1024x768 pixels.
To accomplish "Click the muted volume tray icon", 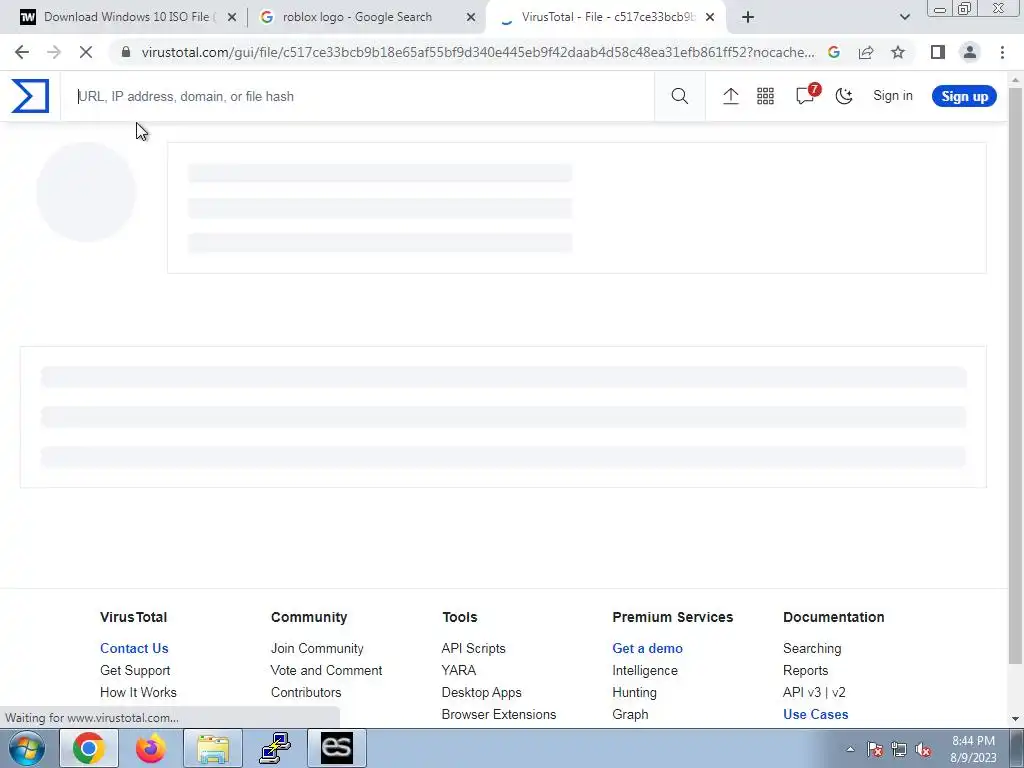I will (x=923, y=750).
